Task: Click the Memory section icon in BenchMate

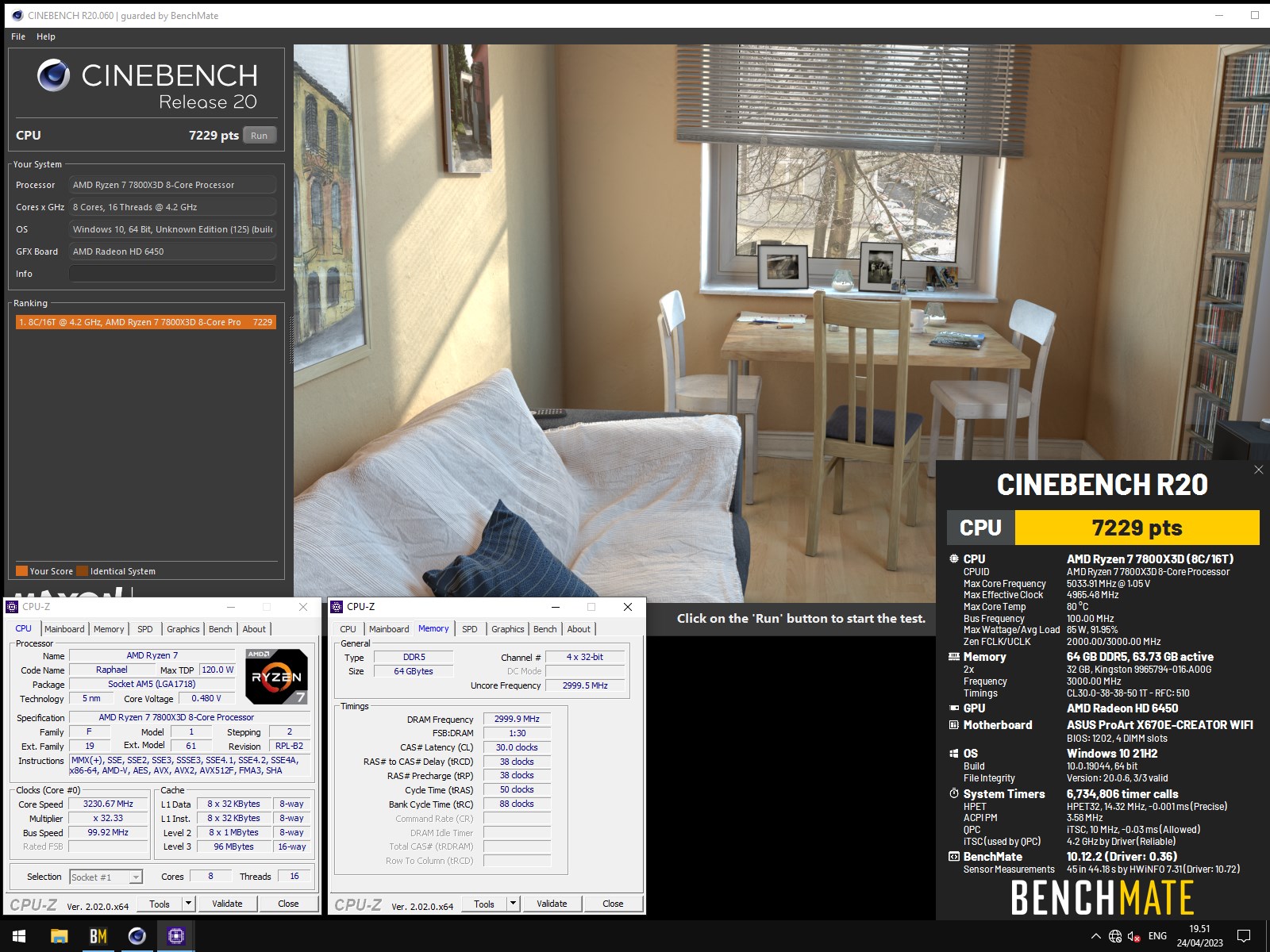Action: 954,657
